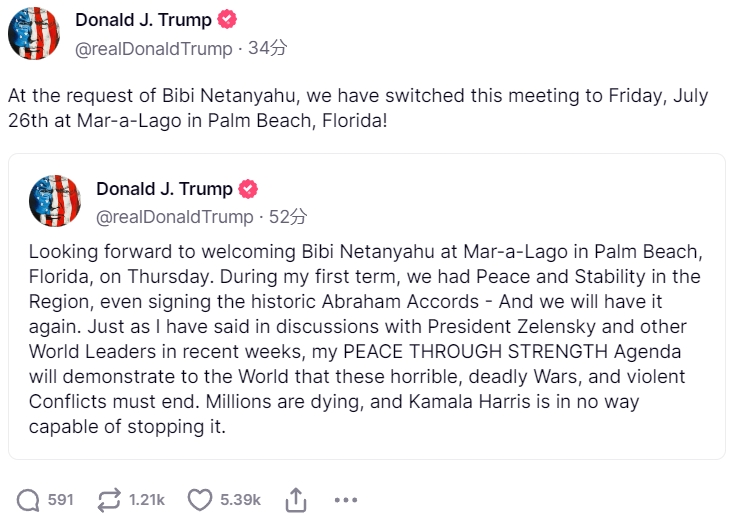Image resolution: width=732 pixels, height=519 pixels.
Task: Click the main post author name Donald J. Trump
Action: pos(142,20)
